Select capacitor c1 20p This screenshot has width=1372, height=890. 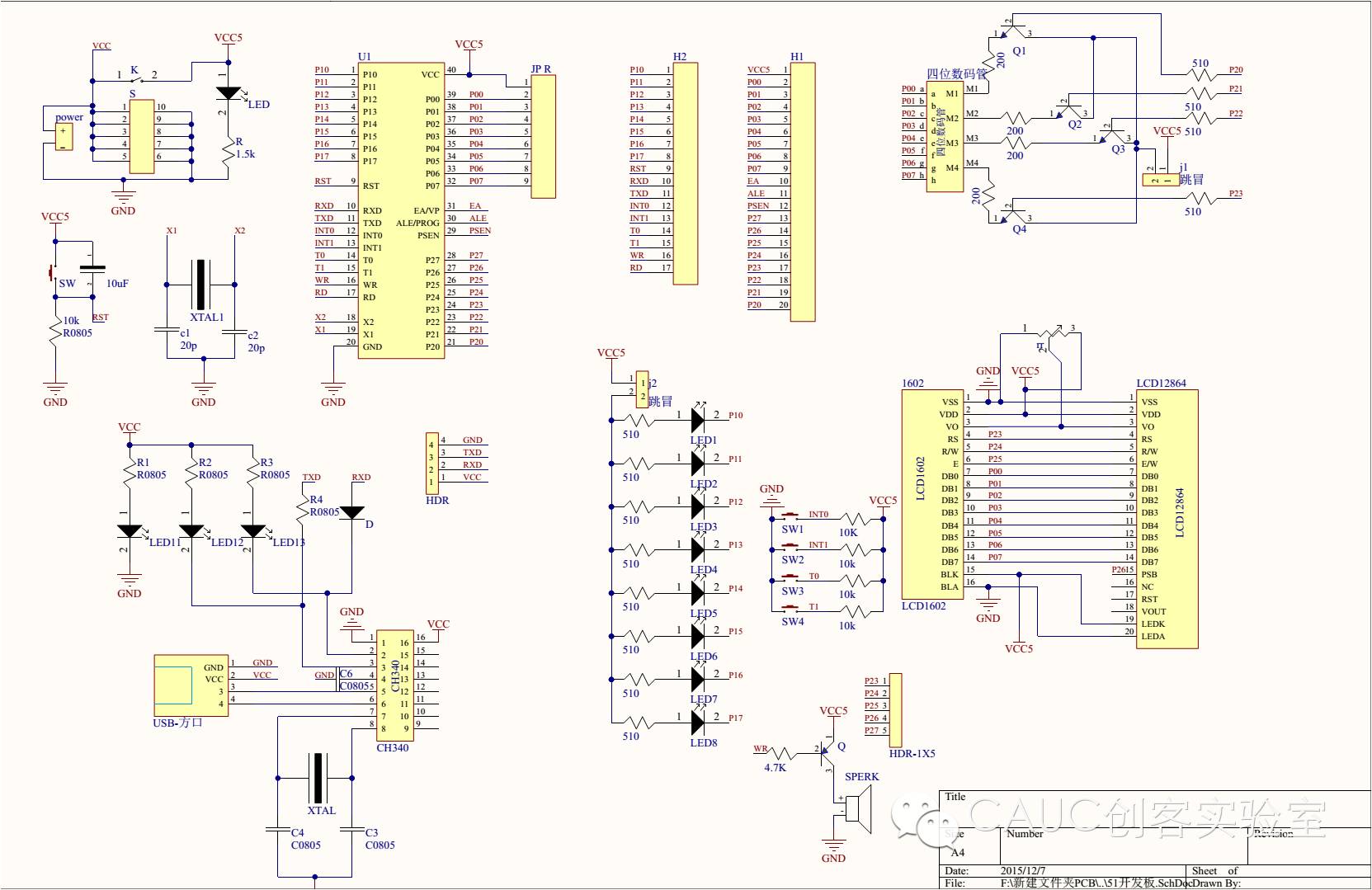[167, 331]
